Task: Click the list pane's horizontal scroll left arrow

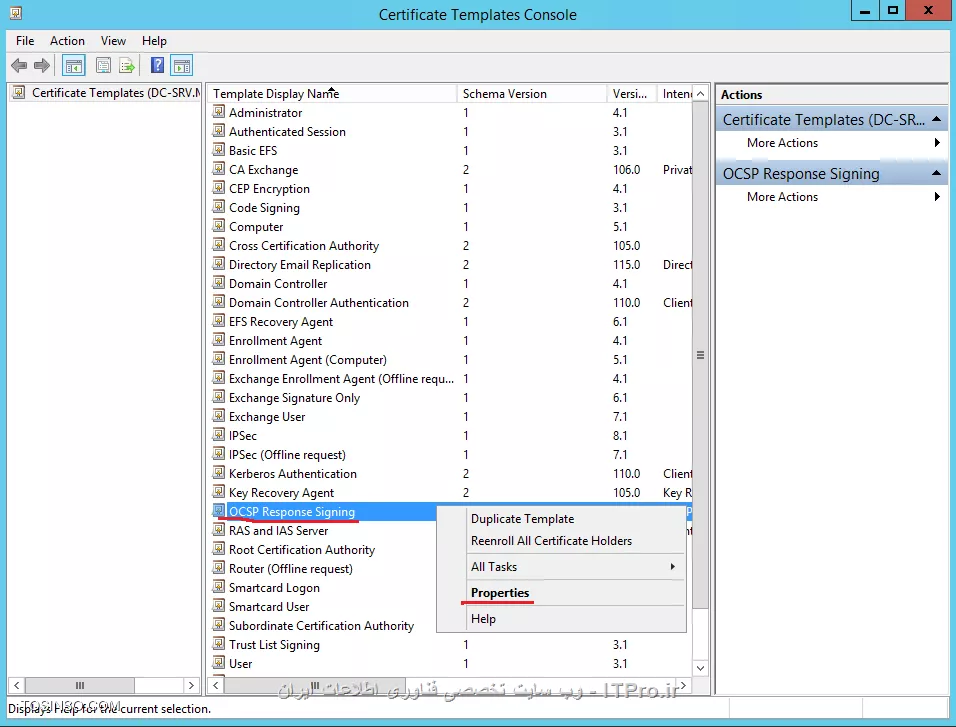Action: click(x=215, y=685)
